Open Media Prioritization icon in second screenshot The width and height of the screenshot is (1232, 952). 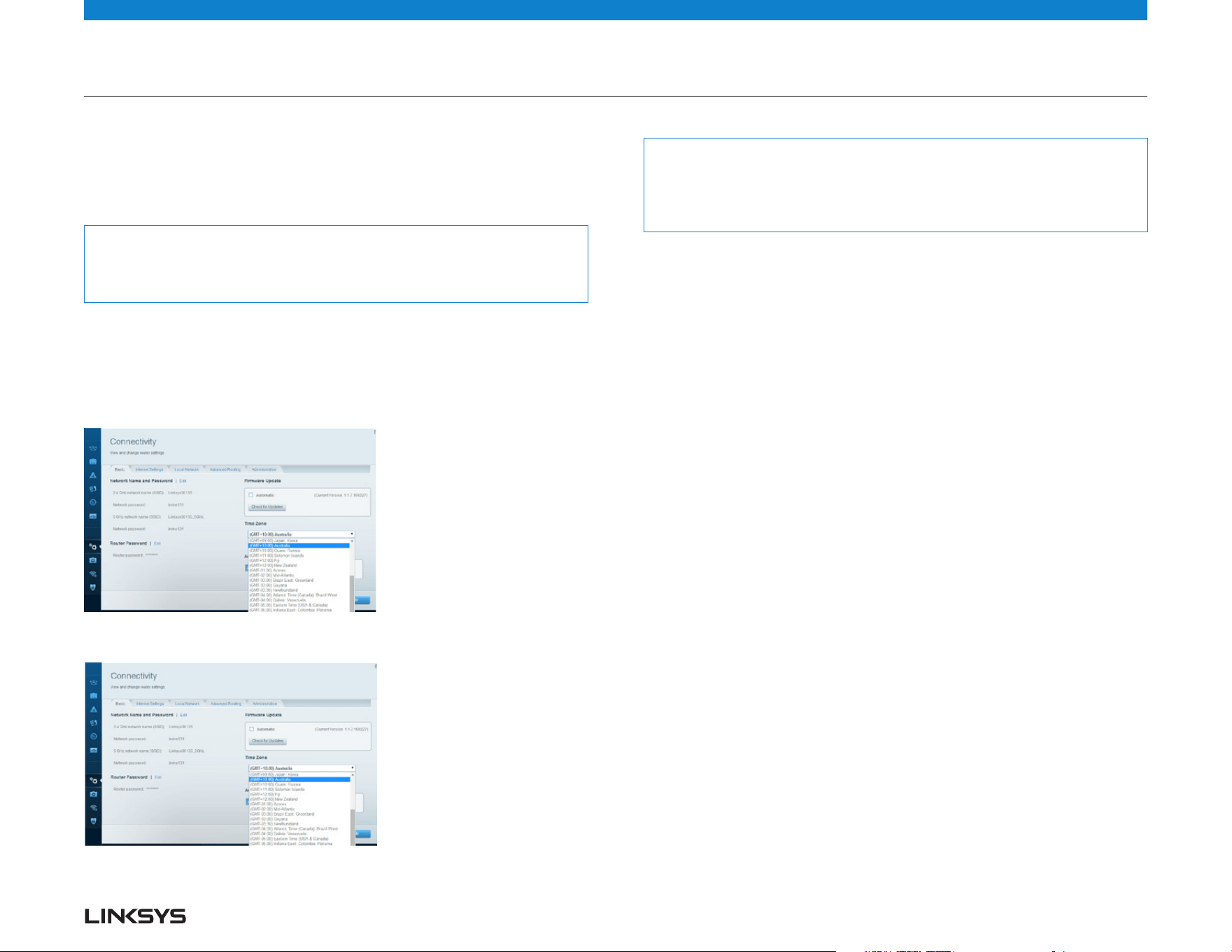click(94, 723)
